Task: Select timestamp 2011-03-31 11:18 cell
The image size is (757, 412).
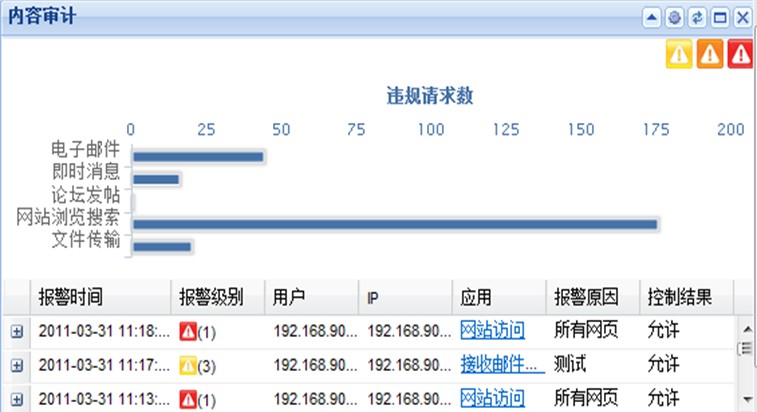Action: [104, 331]
